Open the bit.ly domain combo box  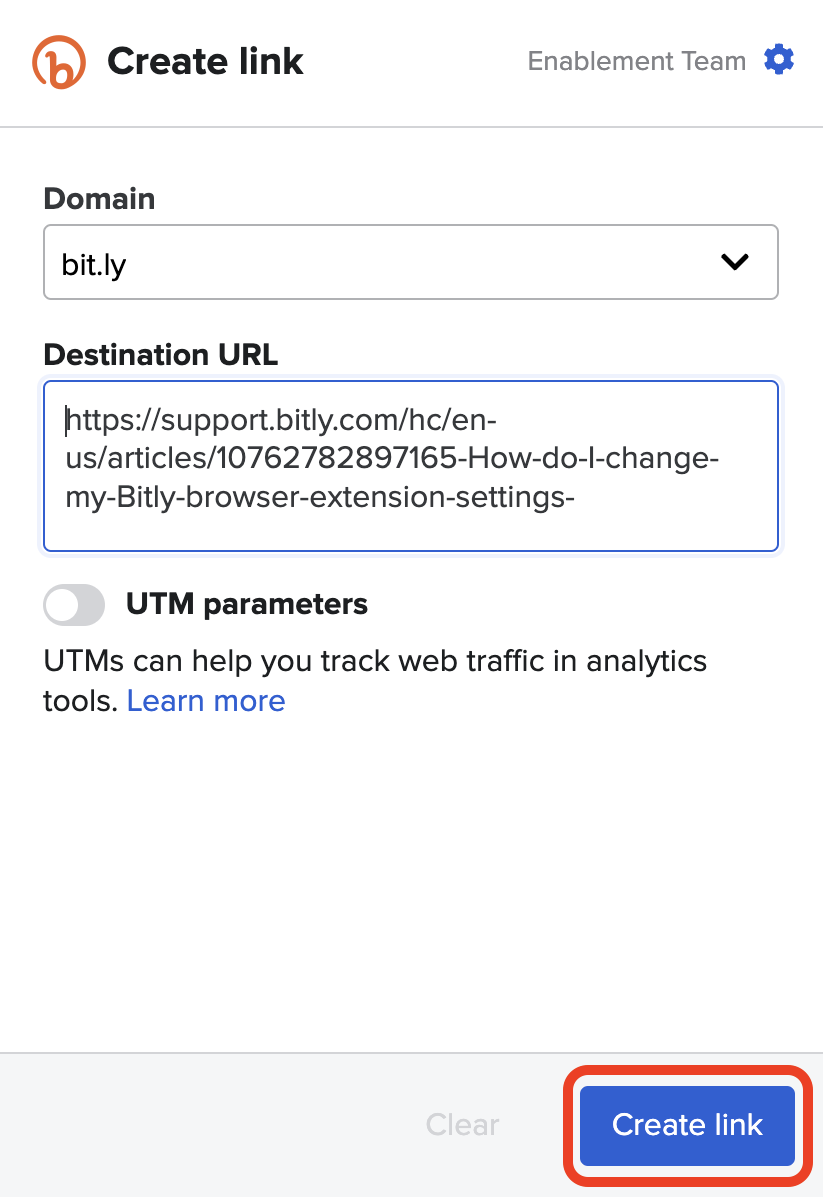[410, 262]
